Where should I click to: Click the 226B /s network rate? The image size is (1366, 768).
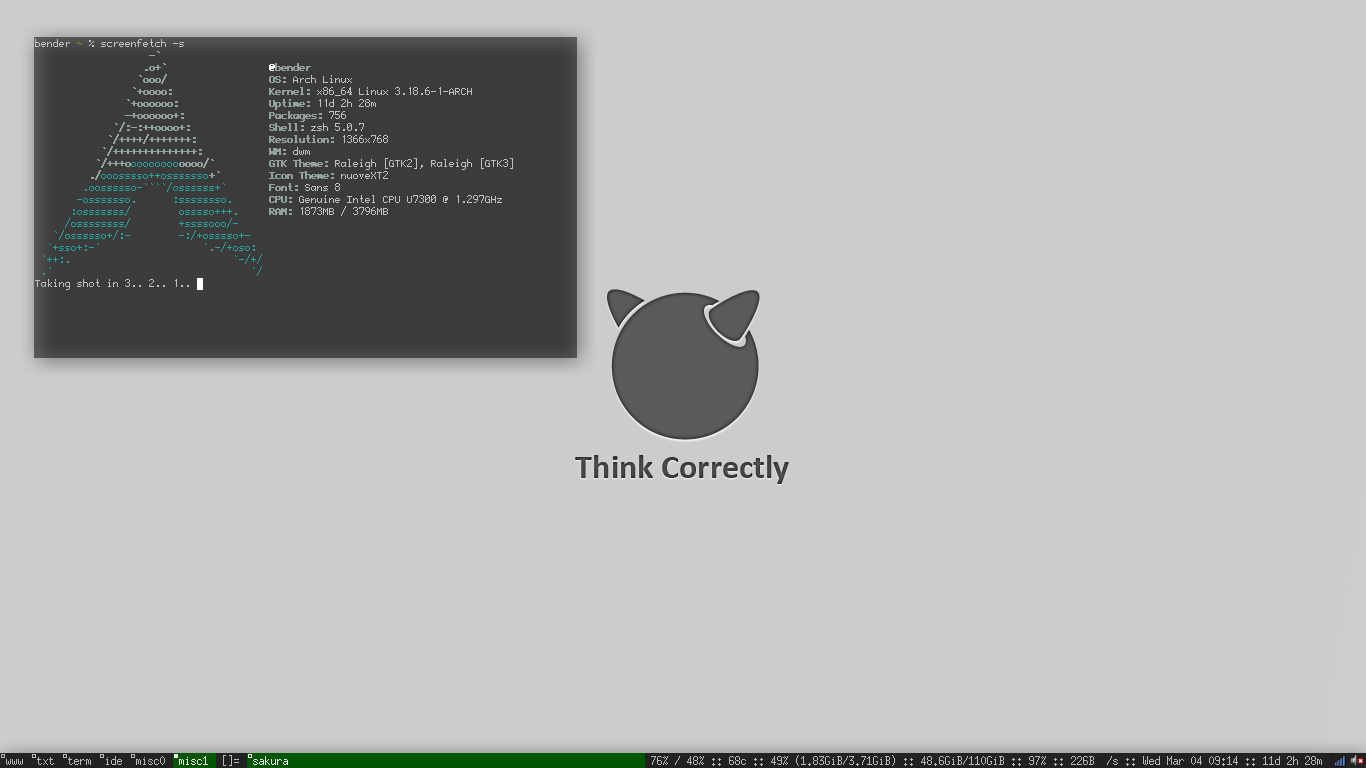click(1094, 761)
